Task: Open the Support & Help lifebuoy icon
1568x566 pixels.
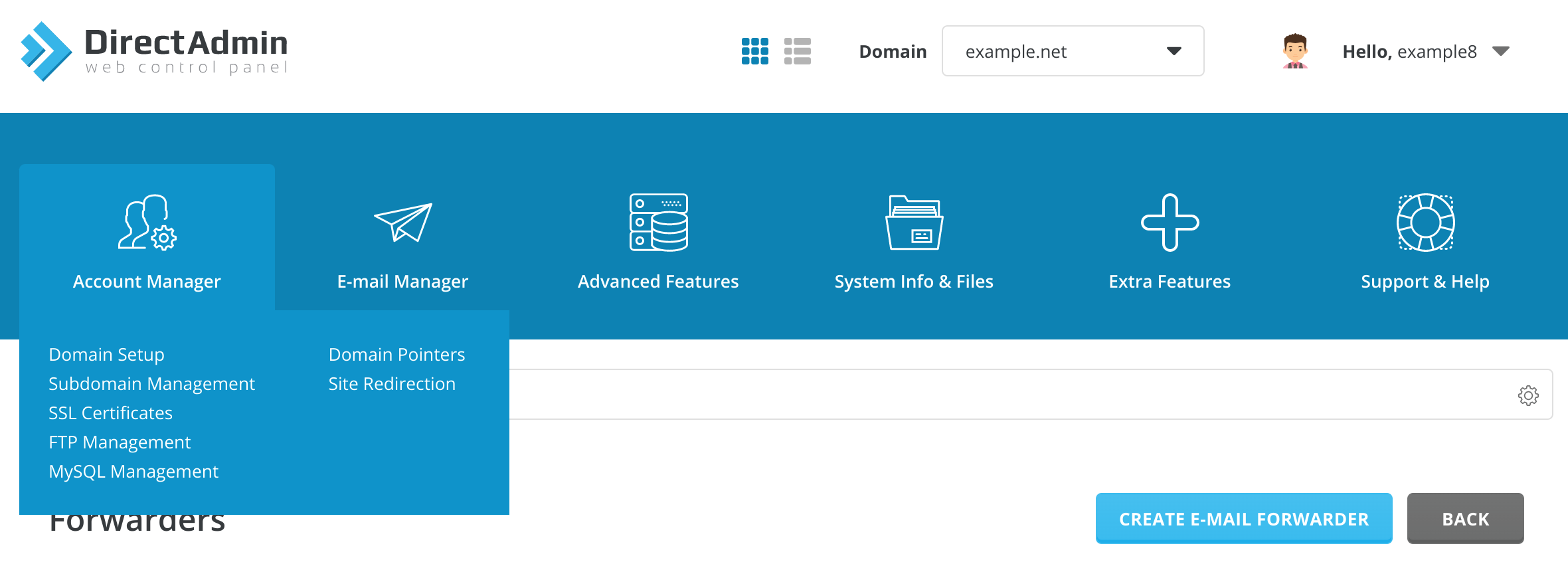Action: coord(1425,223)
